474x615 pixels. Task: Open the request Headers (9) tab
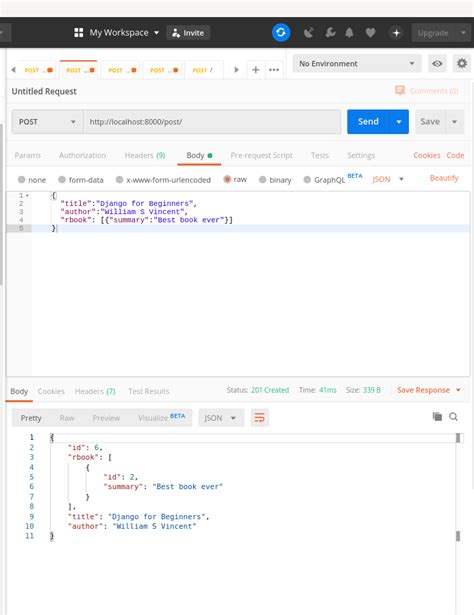pos(145,155)
